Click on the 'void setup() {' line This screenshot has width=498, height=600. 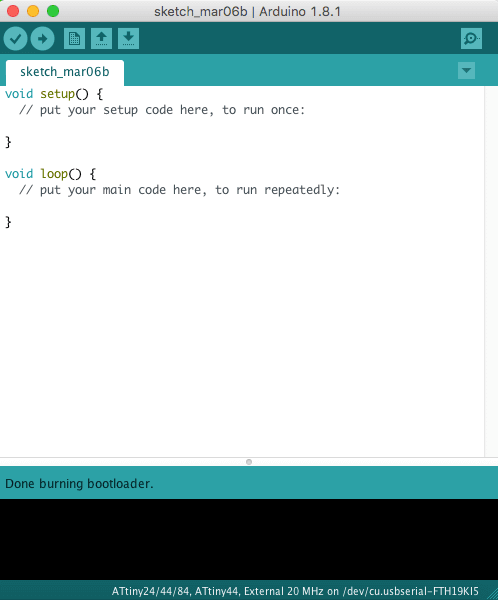54,94
